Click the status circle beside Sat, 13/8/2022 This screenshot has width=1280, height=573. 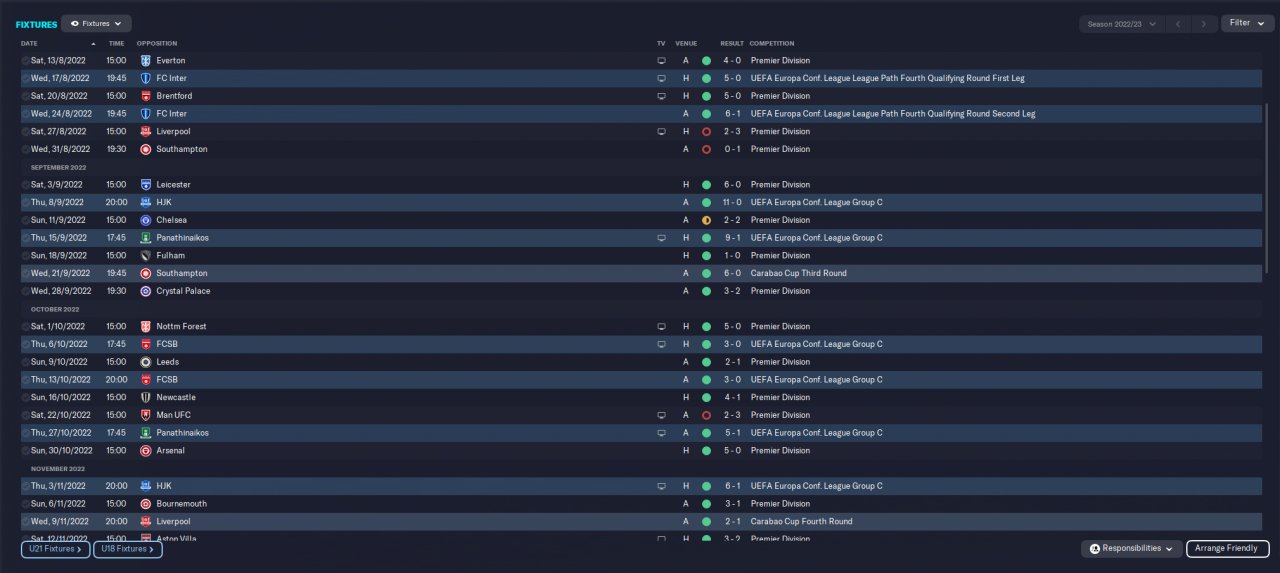click(26, 61)
